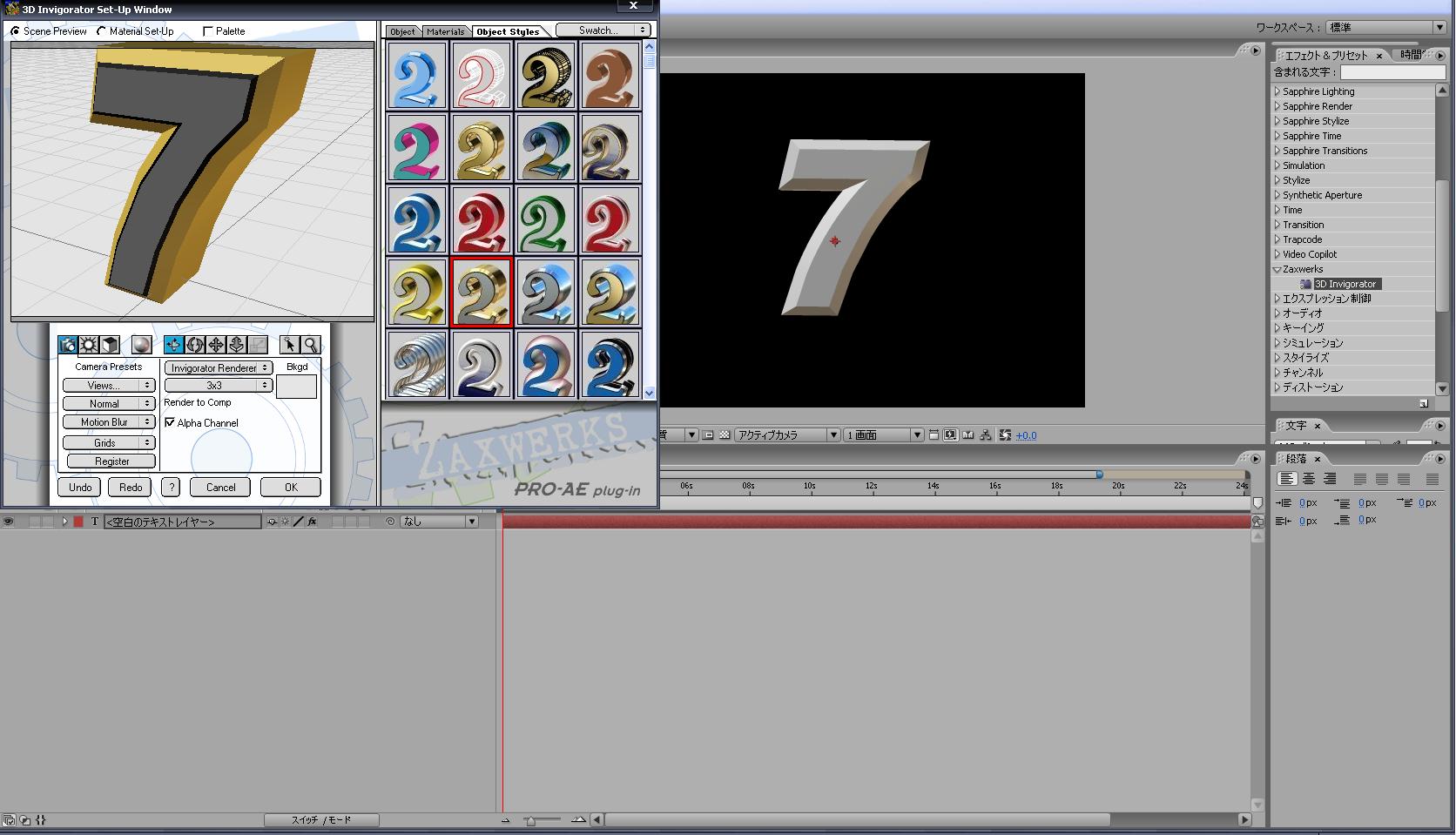Click the Redo button

[x=131, y=487]
